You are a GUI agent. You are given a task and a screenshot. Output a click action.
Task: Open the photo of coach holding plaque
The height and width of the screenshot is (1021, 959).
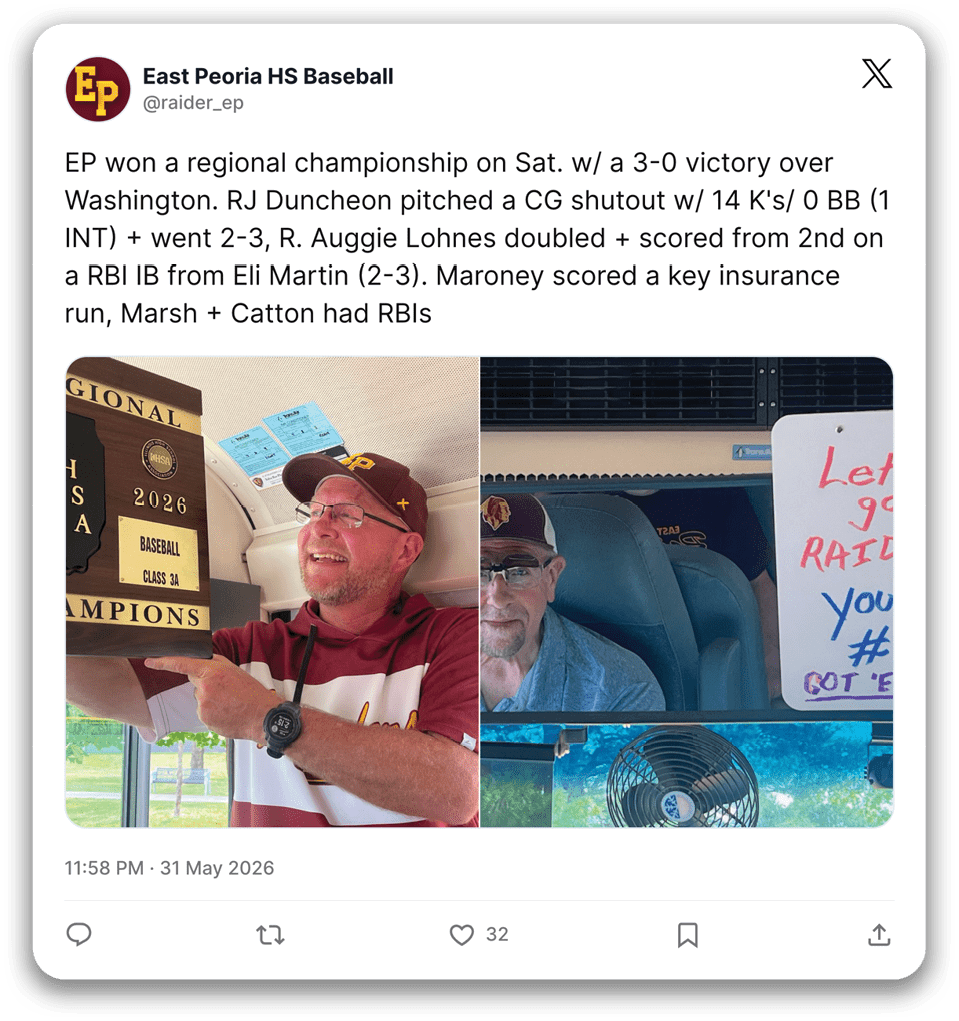click(272, 592)
